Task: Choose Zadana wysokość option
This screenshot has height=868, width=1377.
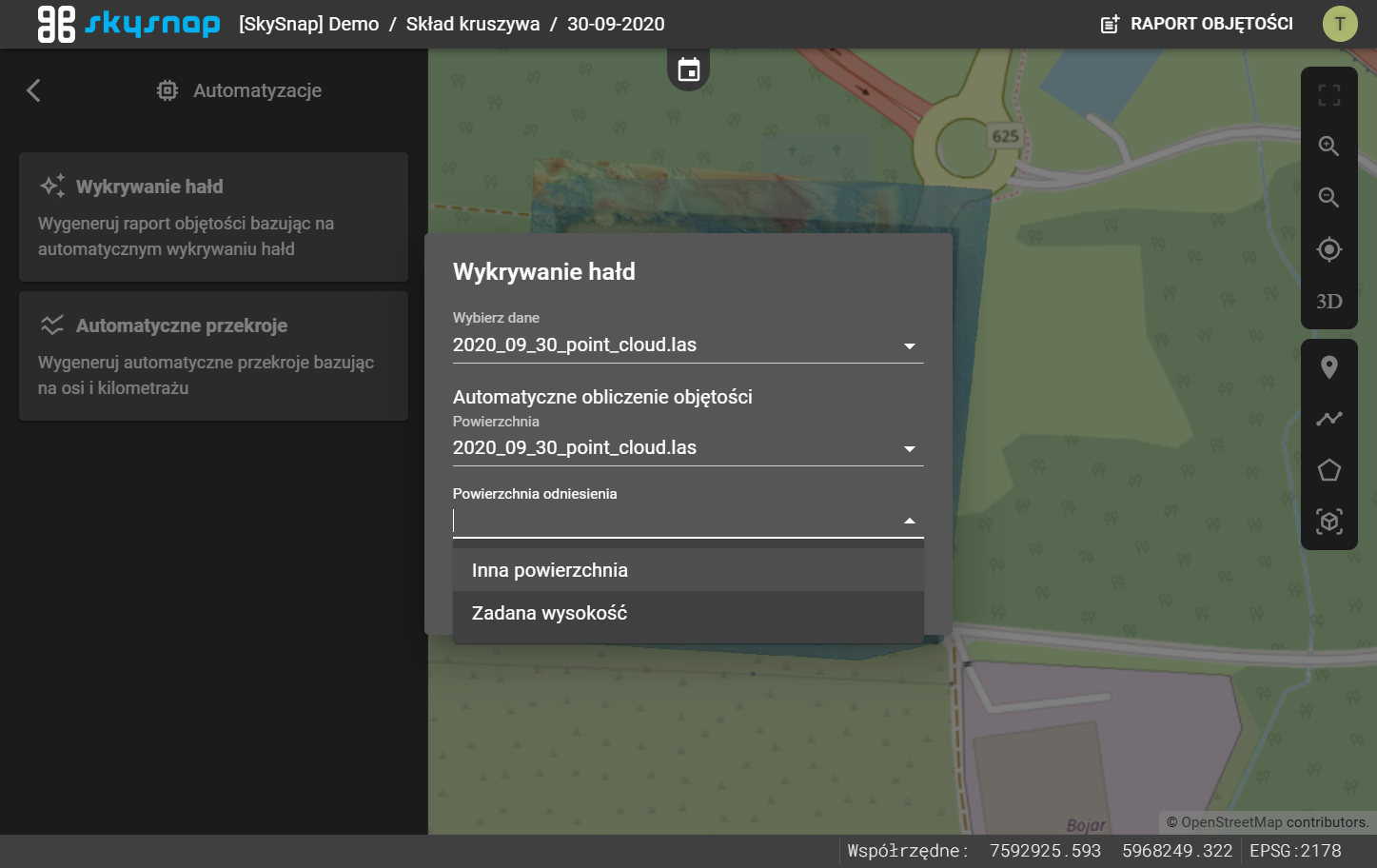Action: tap(688, 613)
